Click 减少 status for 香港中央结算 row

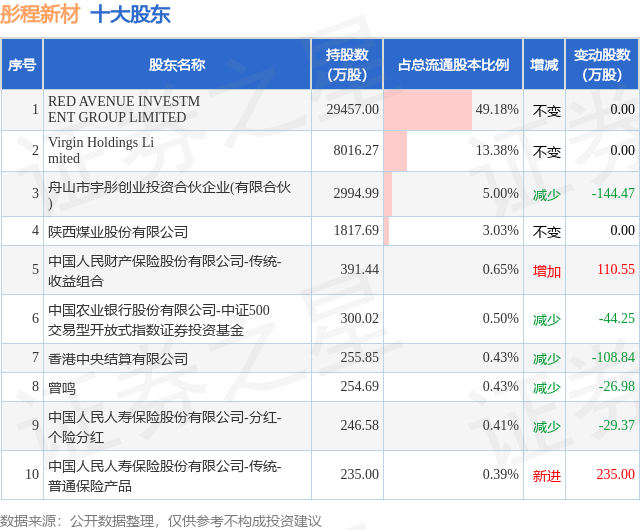(x=547, y=359)
